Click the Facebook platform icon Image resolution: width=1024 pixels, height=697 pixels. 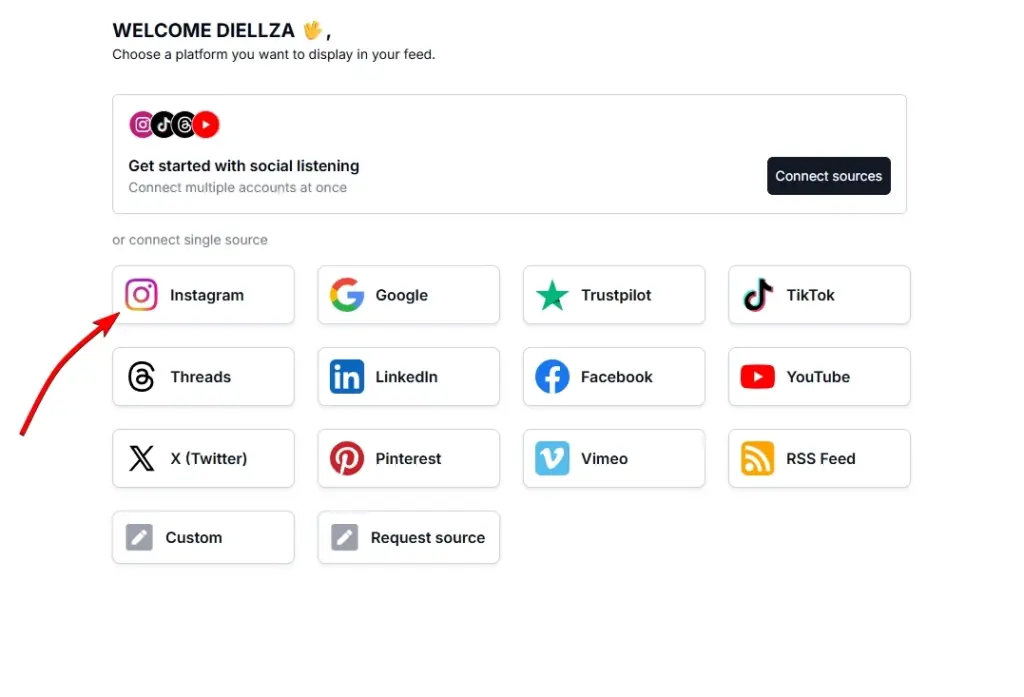551,377
